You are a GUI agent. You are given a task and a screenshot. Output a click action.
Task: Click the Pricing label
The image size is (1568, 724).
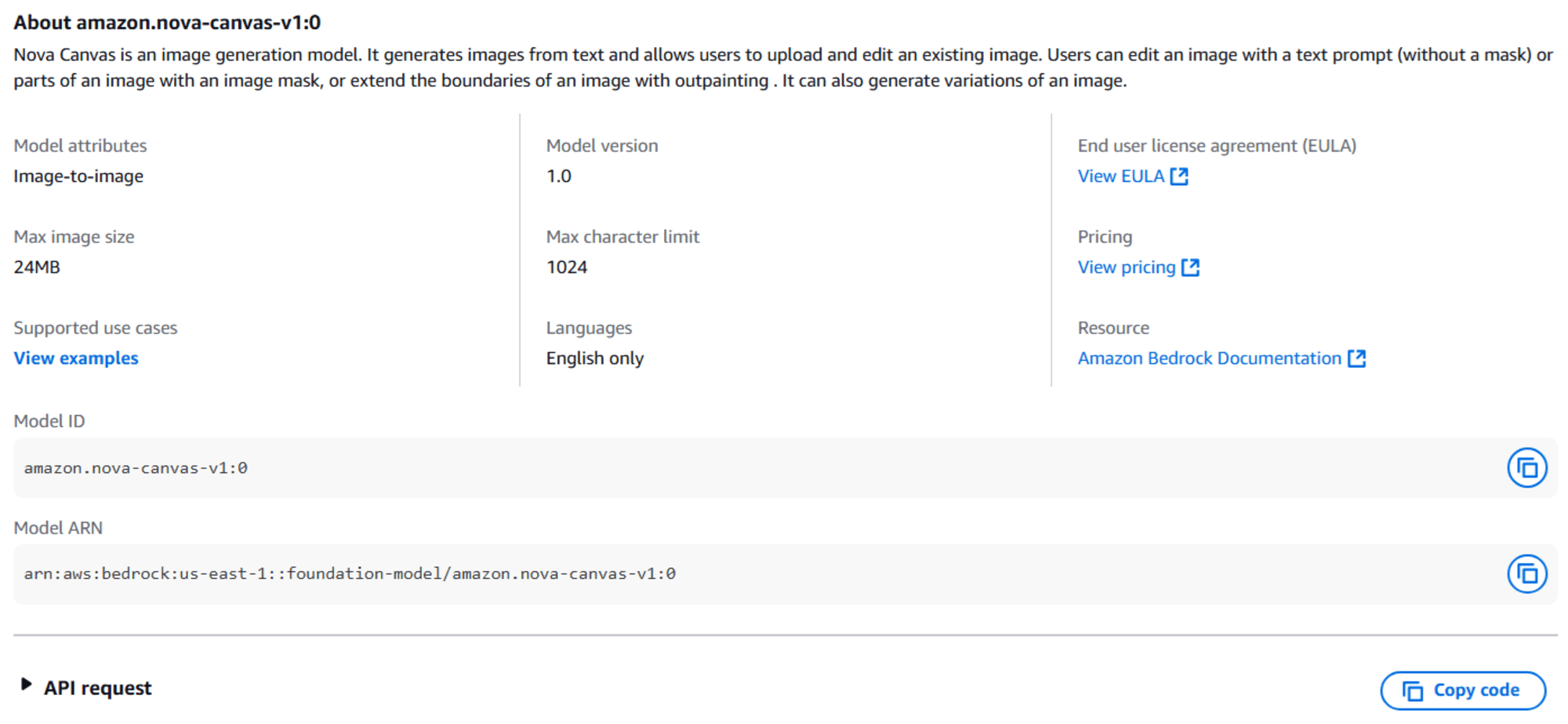click(x=1105, y=237)
